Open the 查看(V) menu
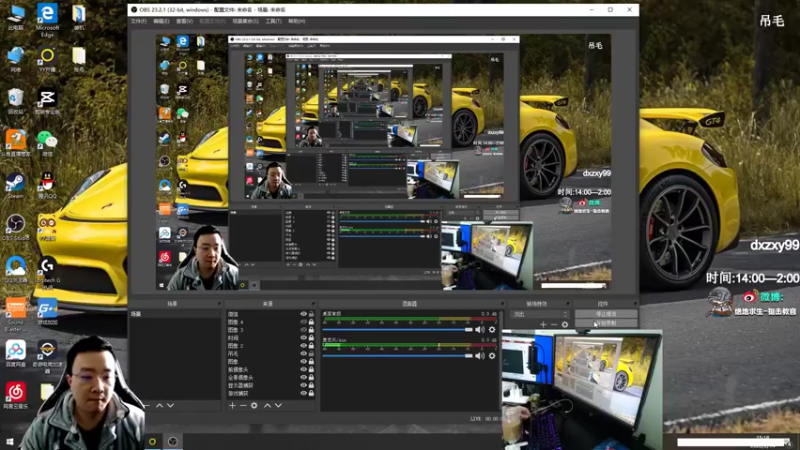 pos(184,21)
